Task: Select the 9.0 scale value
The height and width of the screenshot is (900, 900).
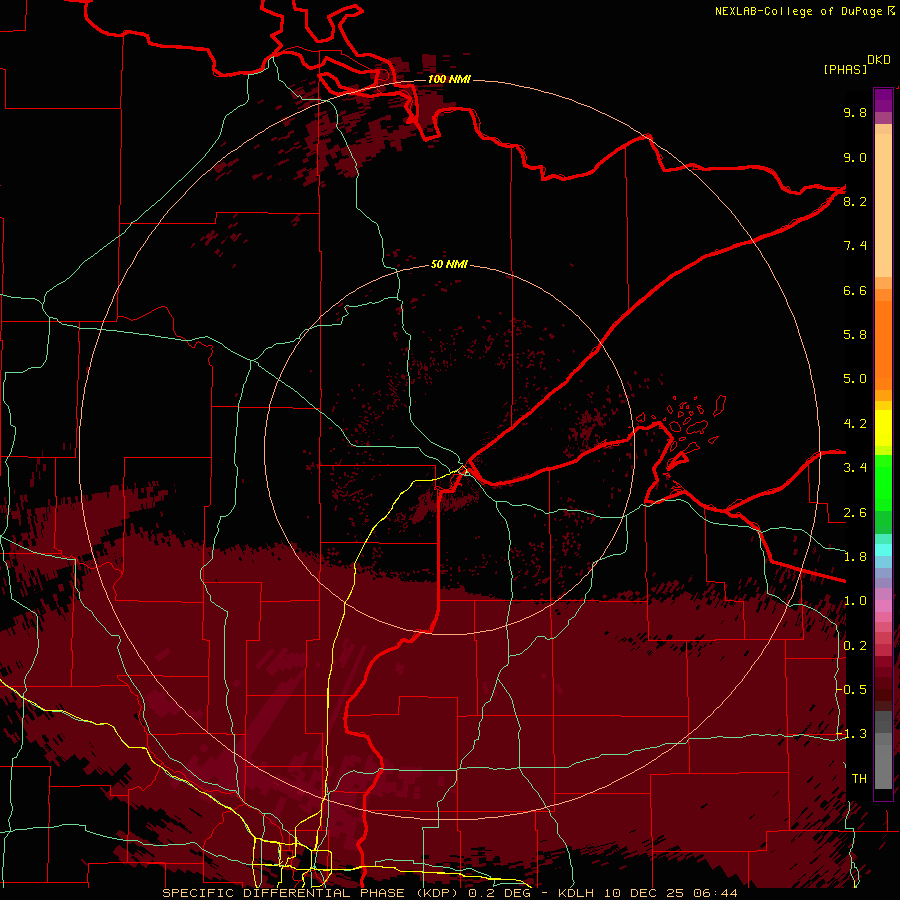Action: pyautogui.click(x=855, y=157)
